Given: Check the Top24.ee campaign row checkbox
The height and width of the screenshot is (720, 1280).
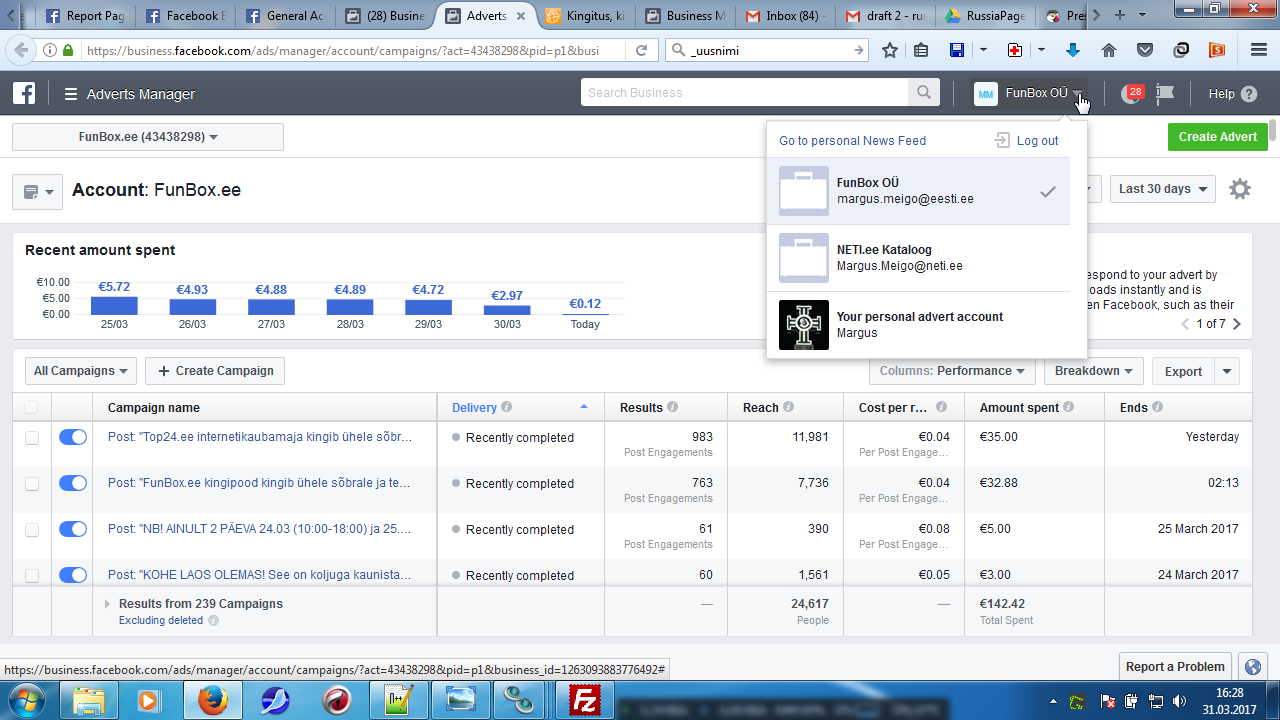Looking at the screenshot, I should pyautogui.click(x=32, y=438).
